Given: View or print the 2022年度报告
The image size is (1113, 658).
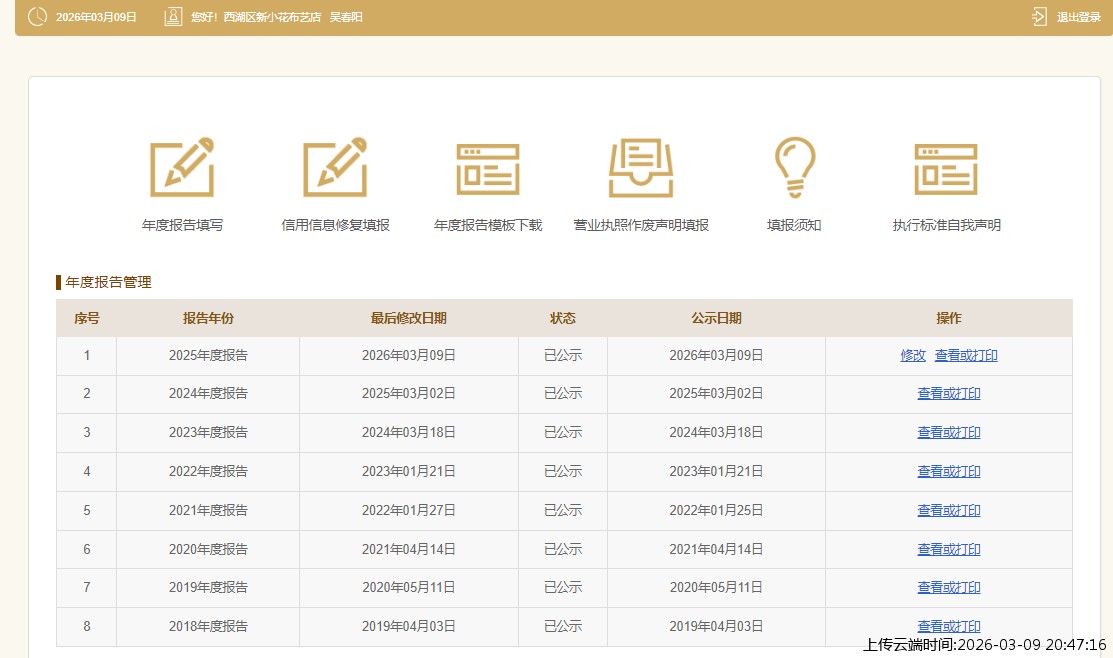Looking at the screenshot, I should (949, 472).
